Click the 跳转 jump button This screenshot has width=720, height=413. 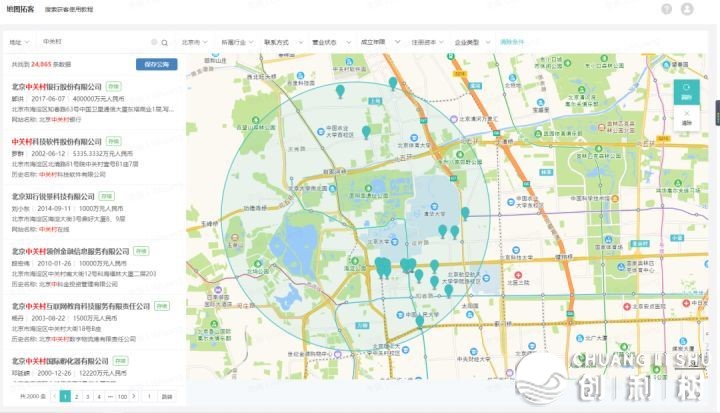tap(167, 396)
